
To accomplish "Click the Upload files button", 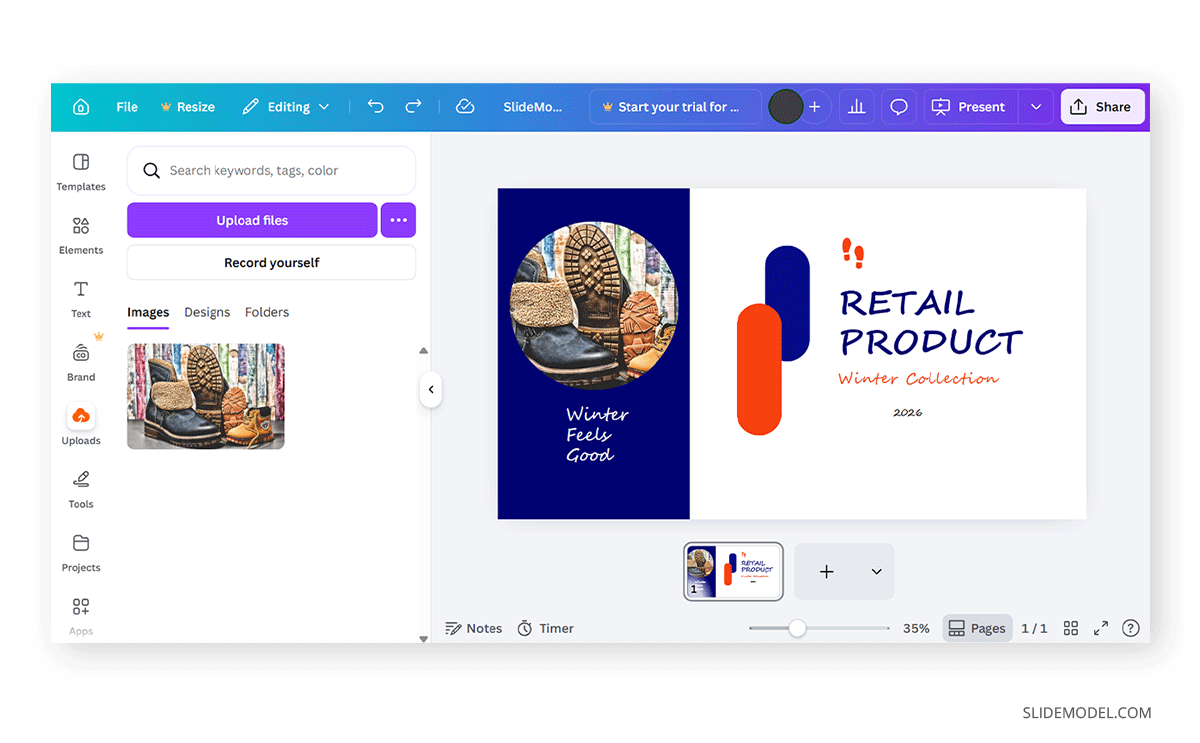I will pos(252,220).
